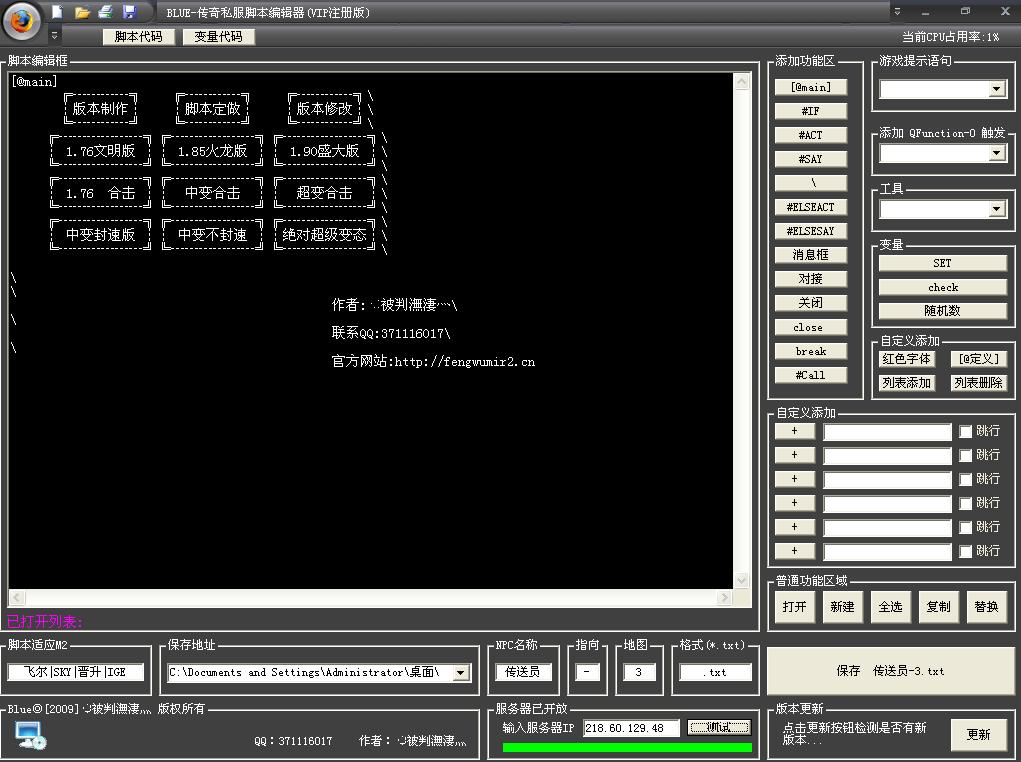Click the floppy disk save icon
Viewport: 1021px width, 762px height.
pos(129,12)
